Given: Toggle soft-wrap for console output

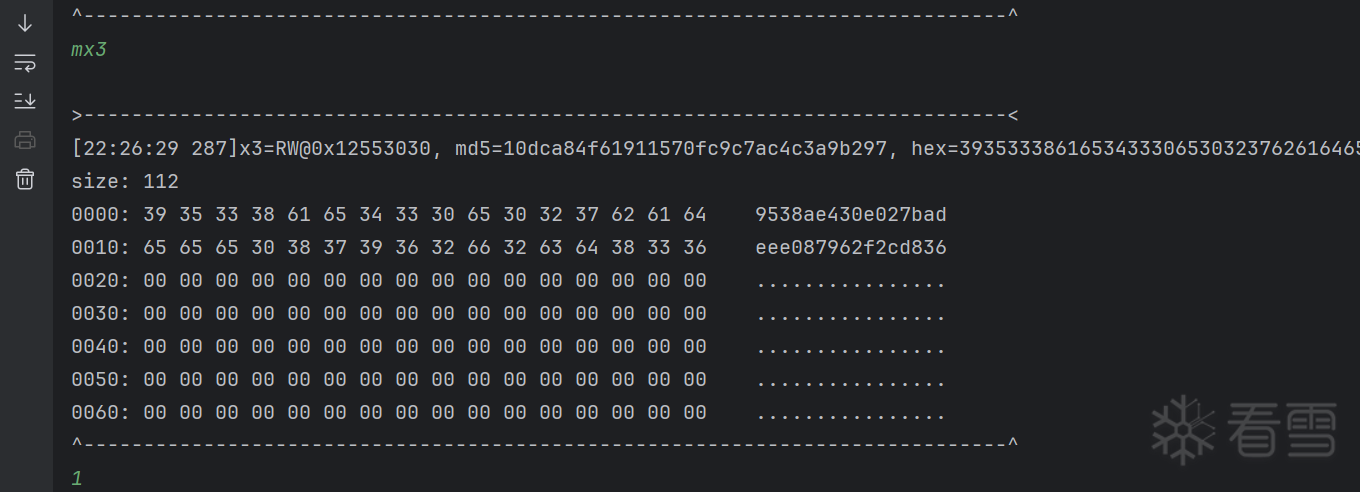Looking at the screenshot, I should tap(25, 62).
